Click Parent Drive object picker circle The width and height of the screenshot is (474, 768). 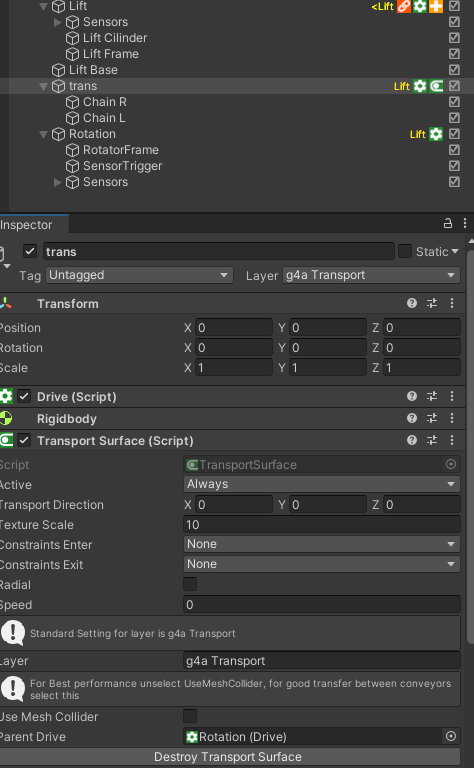coord(451,736)
